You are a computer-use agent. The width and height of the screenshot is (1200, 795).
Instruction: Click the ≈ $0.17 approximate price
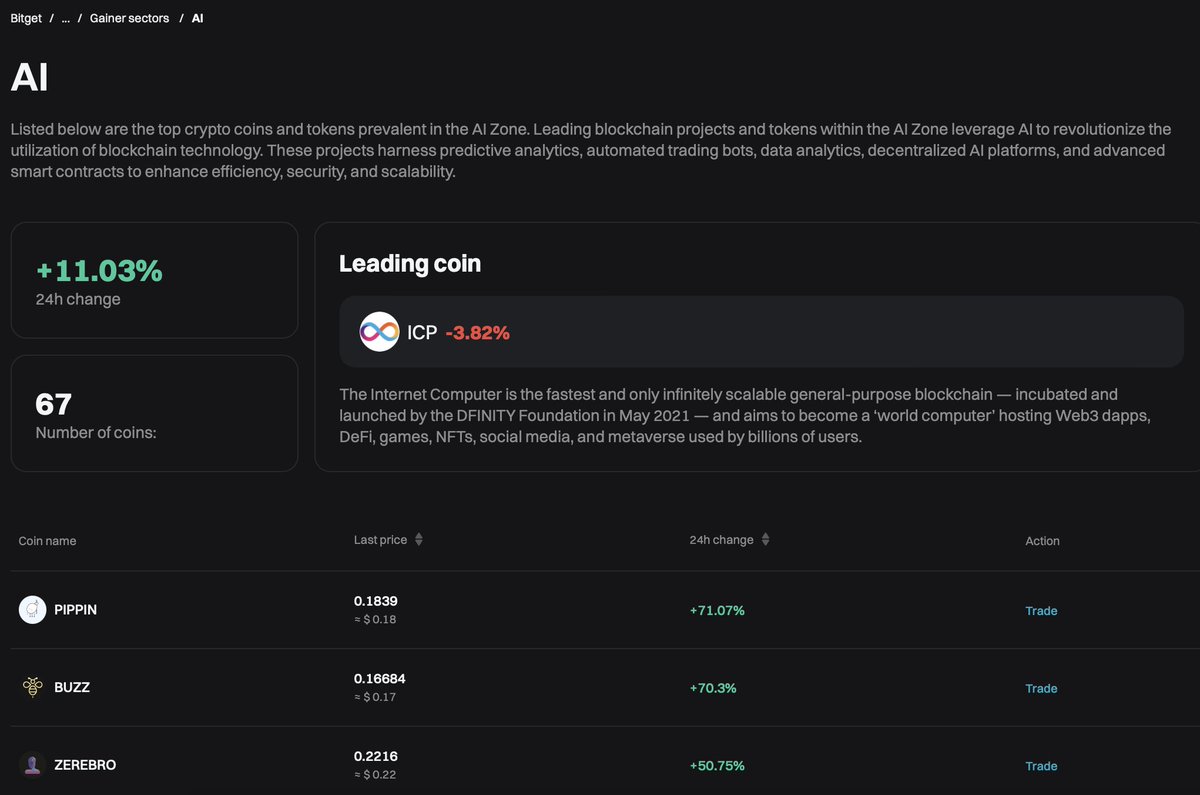click(x=375, y=697)
